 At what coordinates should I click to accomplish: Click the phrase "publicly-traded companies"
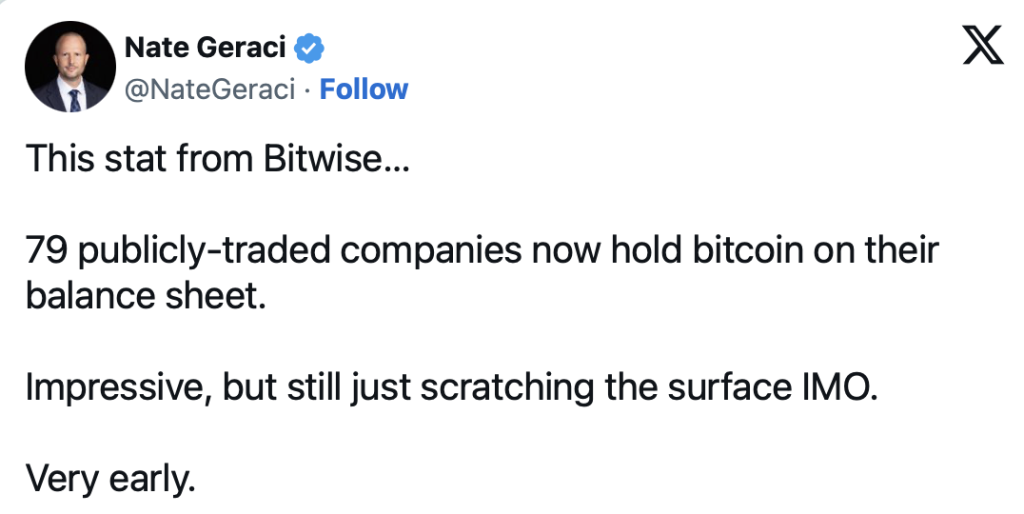300,252
